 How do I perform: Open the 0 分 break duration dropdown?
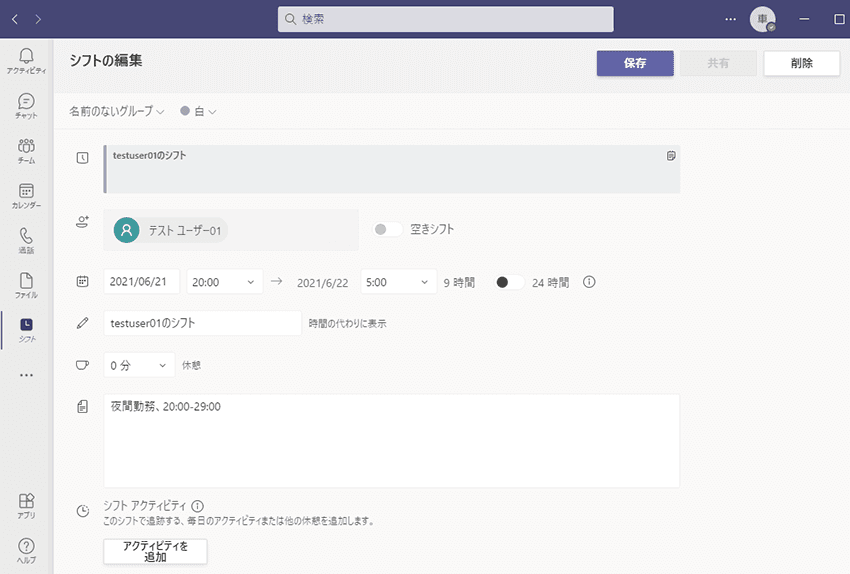click(139, 365)
